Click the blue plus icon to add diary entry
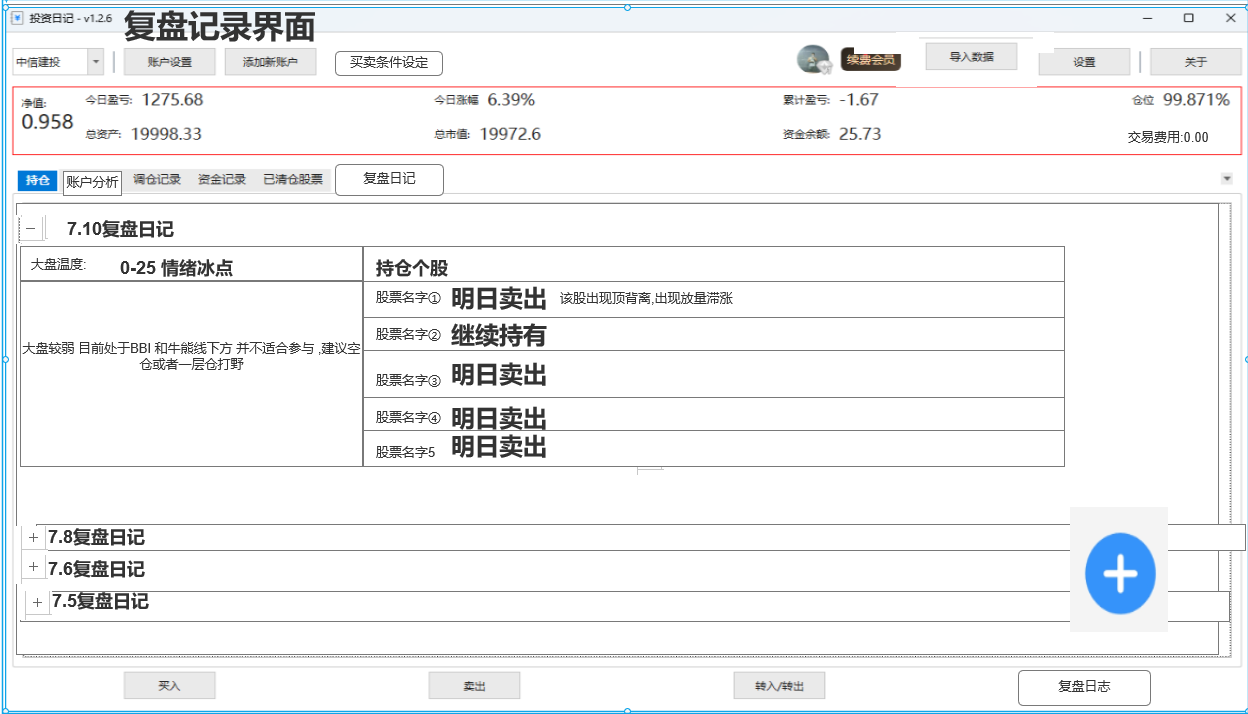Image resolution: width=1248 pixels, height=714 pixels. 1119,571
